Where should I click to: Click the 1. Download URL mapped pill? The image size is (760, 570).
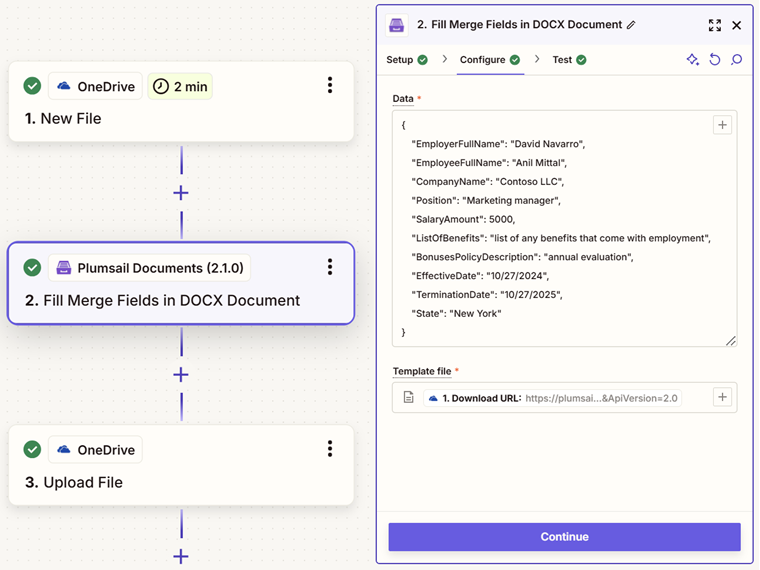pyautogui.click(x=553, y=398)
